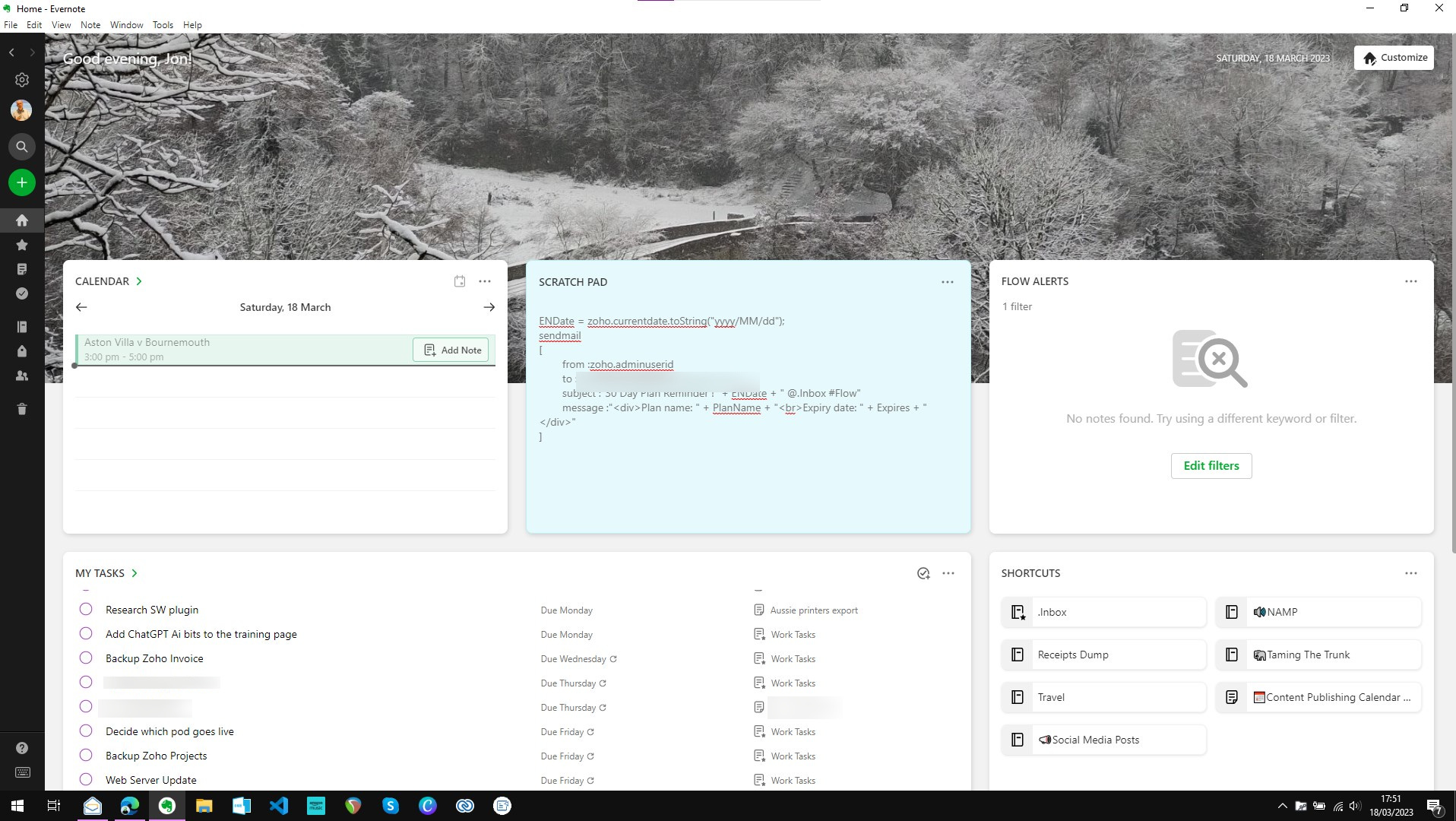Open Visual Studio Code from taskbar

coord(279,806)
